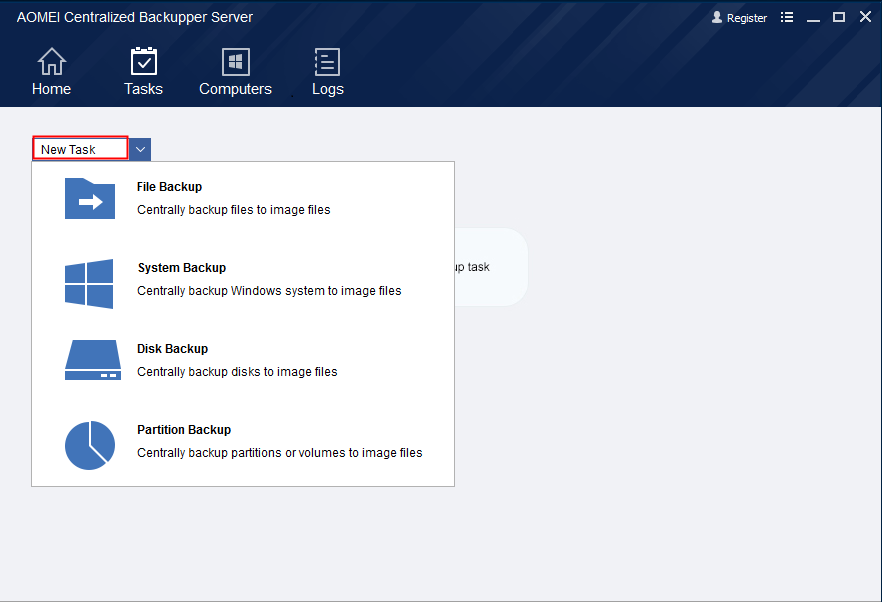882x602 pixels.
Task: Click the AOMEI Centralized Backupper Server title
Action: click(134, 17)
